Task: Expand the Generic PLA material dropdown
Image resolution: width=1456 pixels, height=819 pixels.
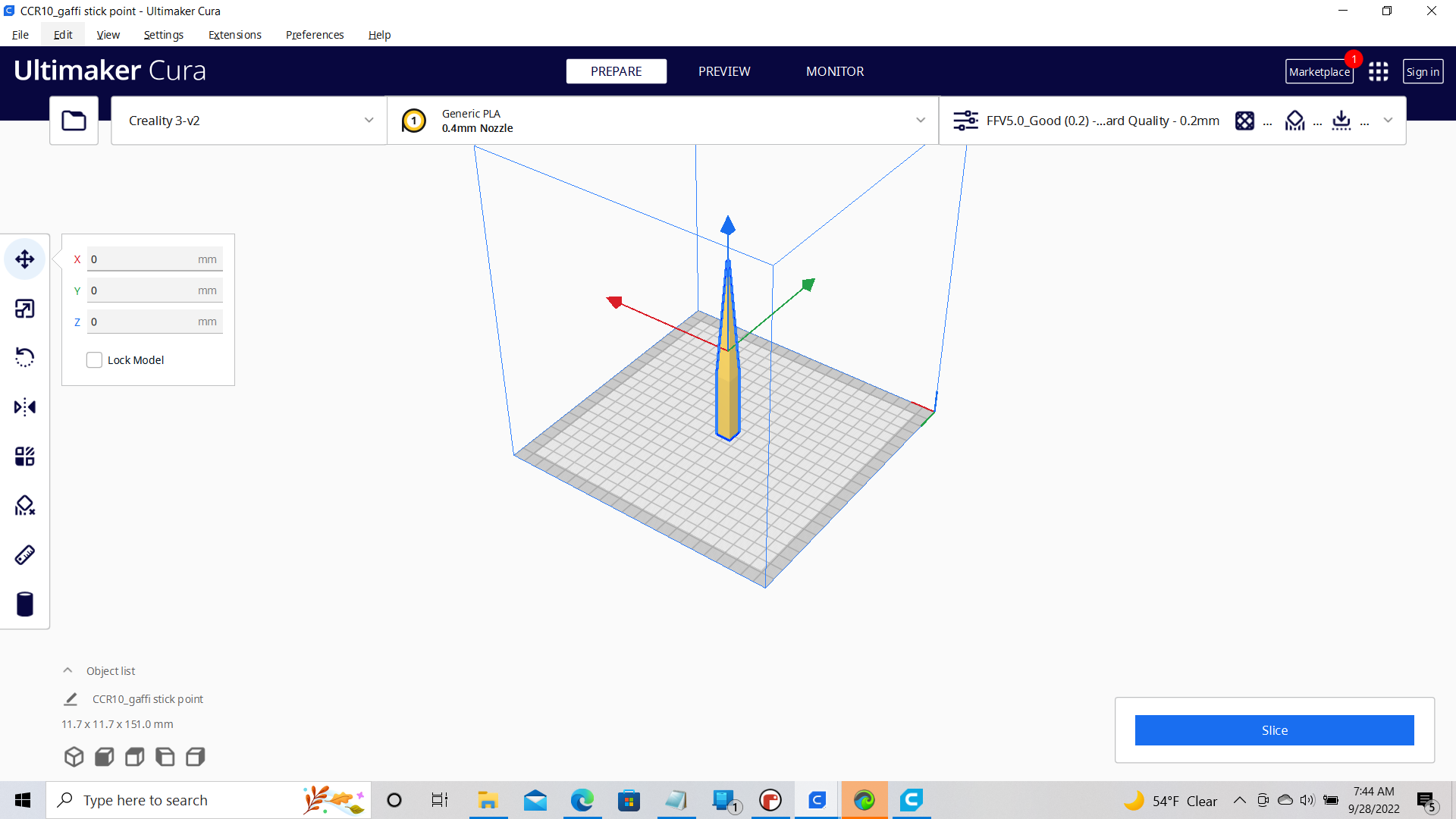Action: coord(663,121)
